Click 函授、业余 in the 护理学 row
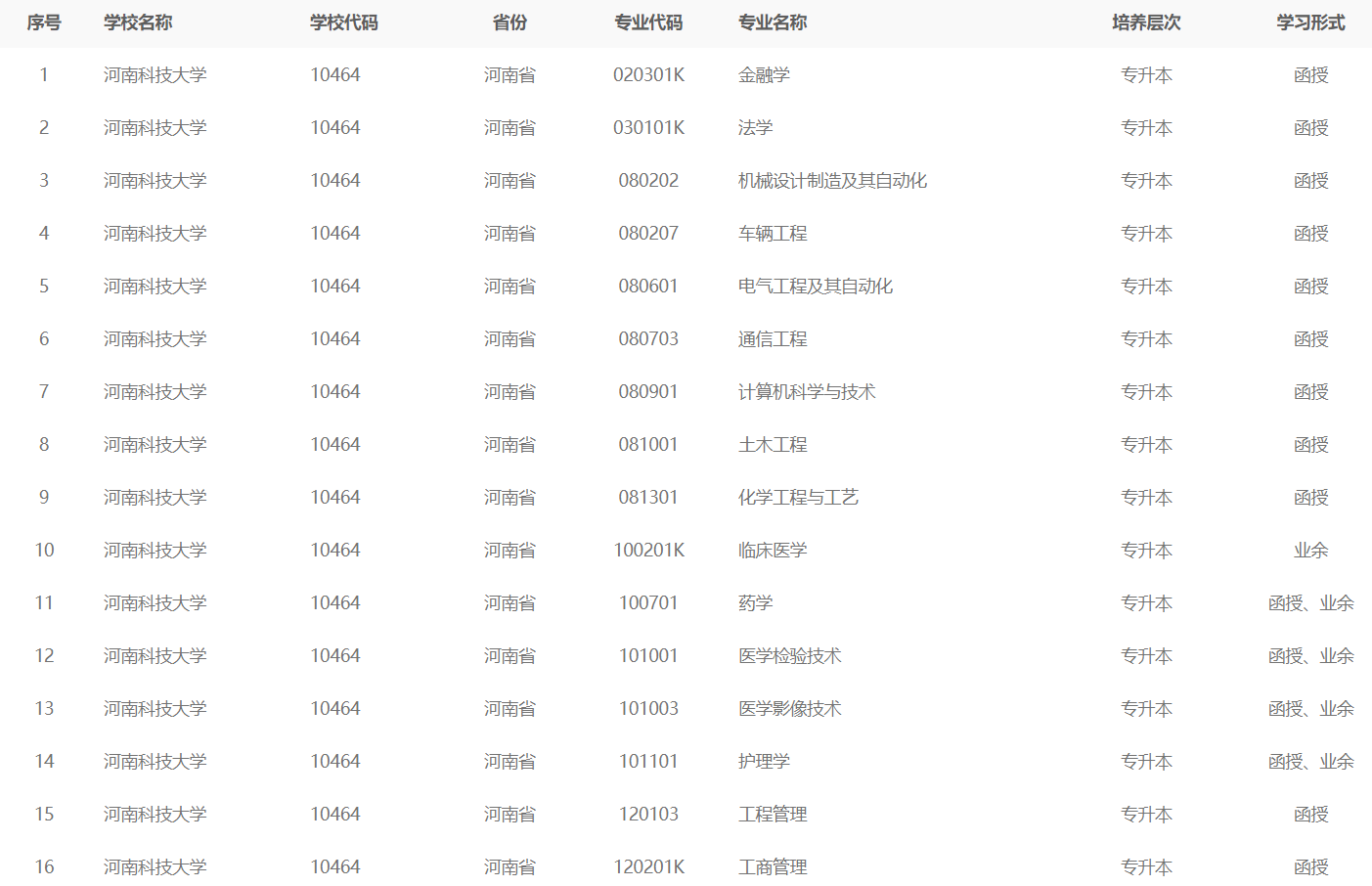 pyautogui.click(x=1310, y=762)
